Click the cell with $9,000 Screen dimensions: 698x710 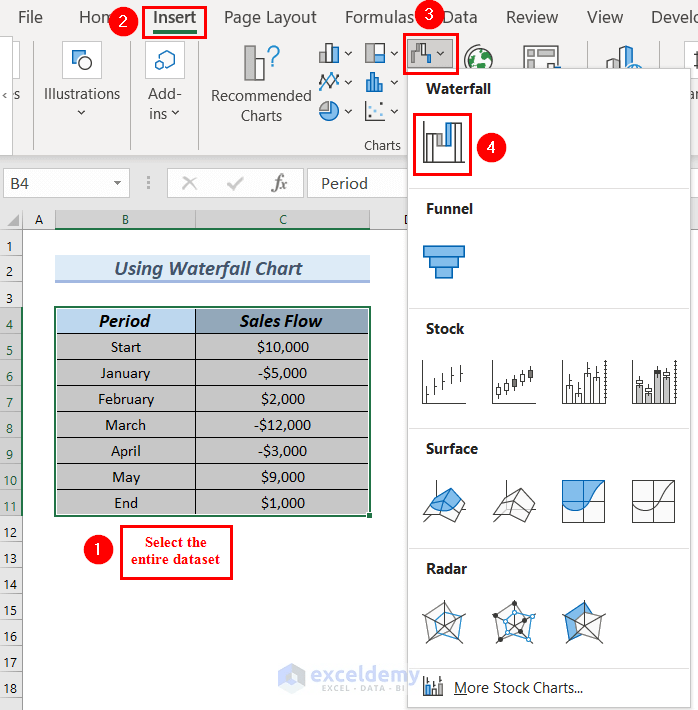[282, 477]
